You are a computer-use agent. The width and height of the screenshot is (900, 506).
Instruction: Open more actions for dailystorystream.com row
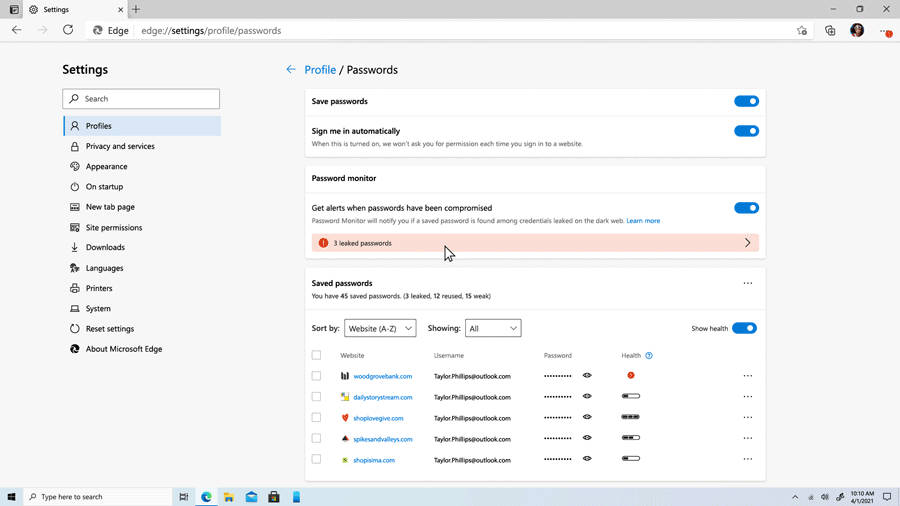click(747, 396)
